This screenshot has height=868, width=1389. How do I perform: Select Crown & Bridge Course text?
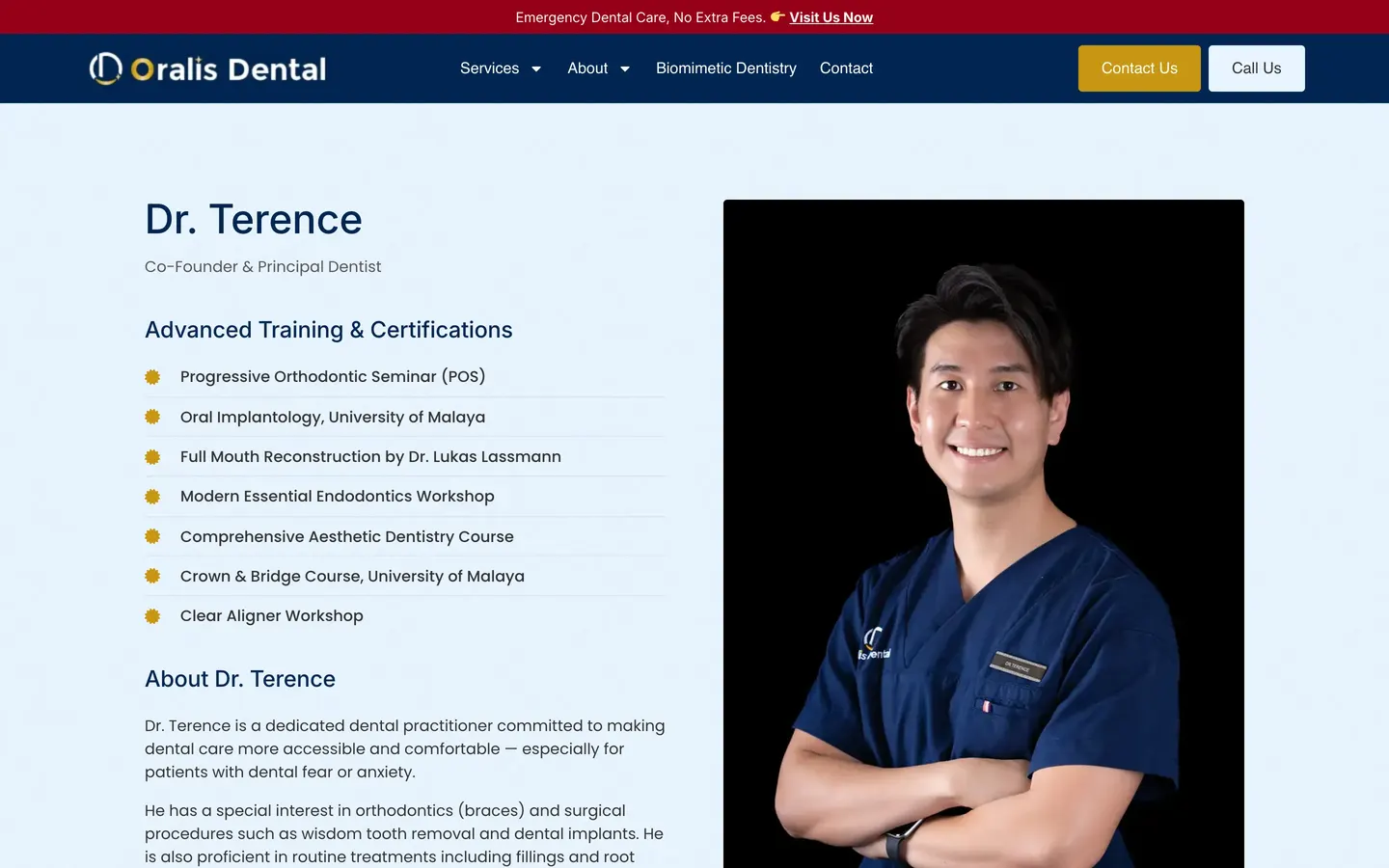coord(352,576)
